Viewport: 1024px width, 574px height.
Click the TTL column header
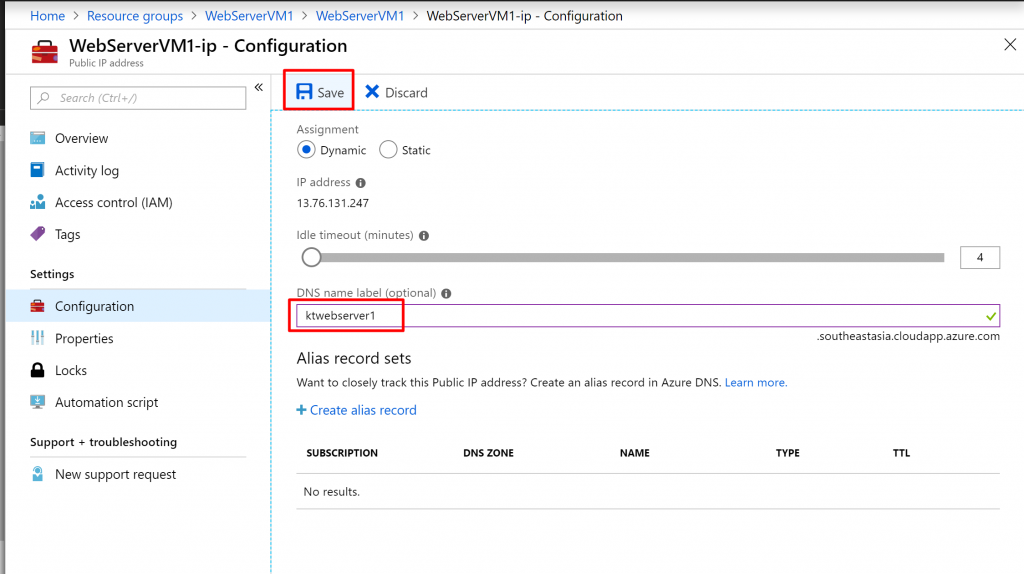[901, 453]
